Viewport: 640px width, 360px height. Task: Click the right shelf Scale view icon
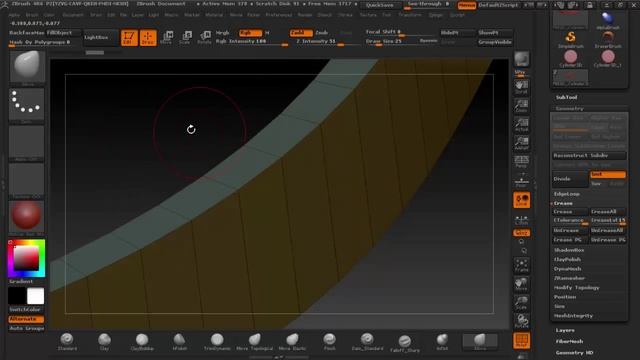coord(521,303)
